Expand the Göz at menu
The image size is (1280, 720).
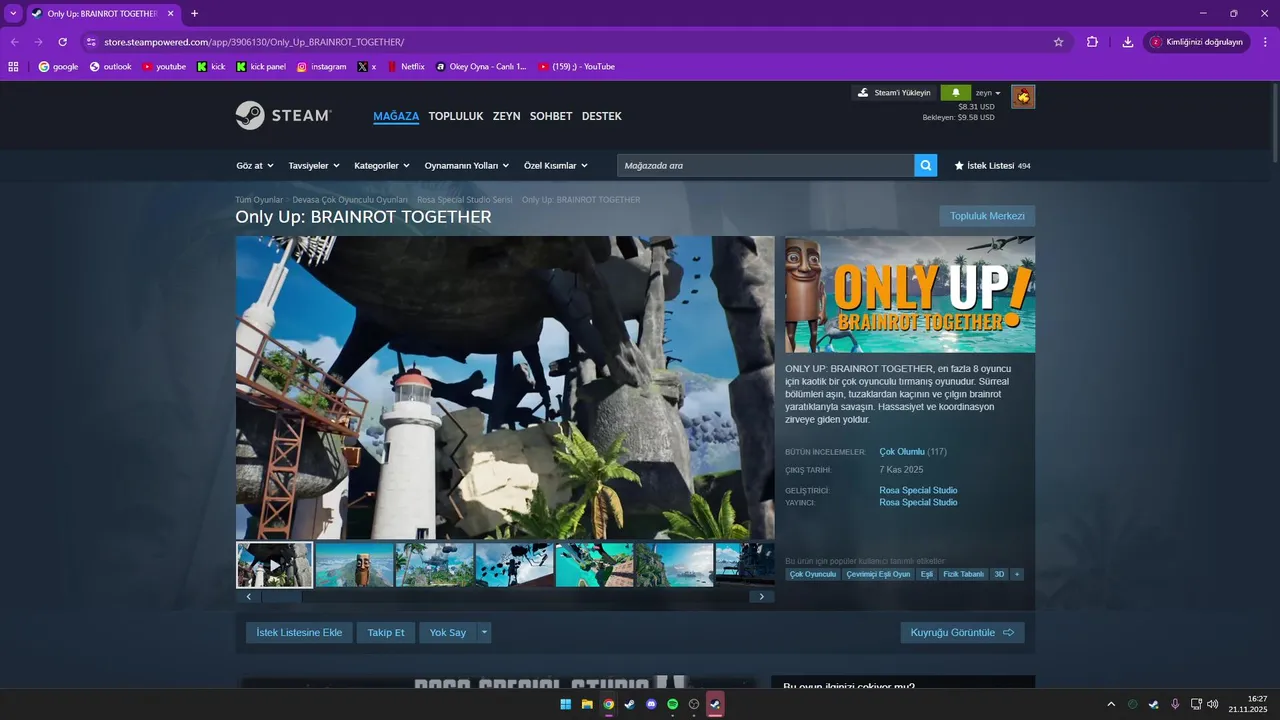tap(254, 165)
